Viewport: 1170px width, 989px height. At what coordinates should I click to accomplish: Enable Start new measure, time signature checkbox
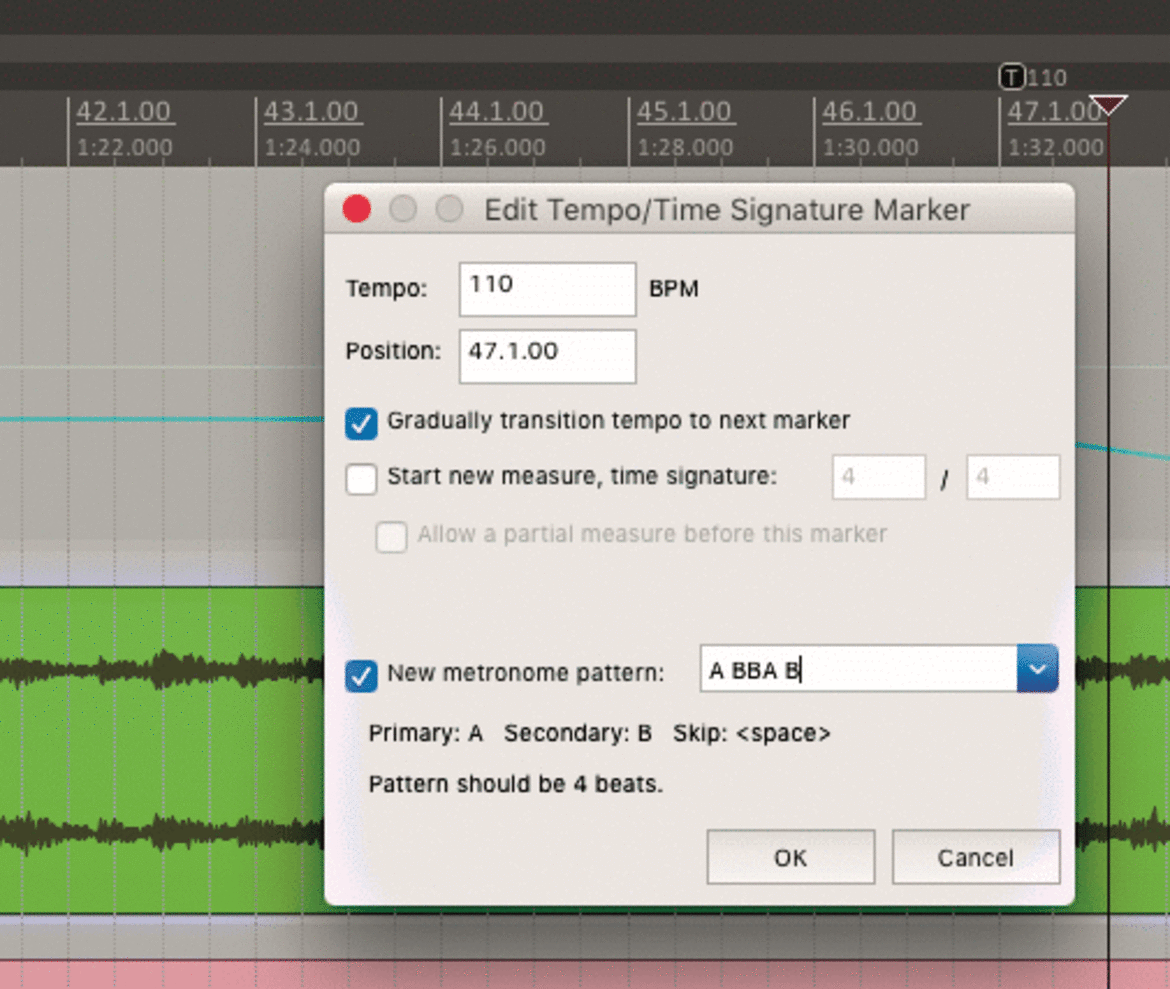tap(361, 478)
